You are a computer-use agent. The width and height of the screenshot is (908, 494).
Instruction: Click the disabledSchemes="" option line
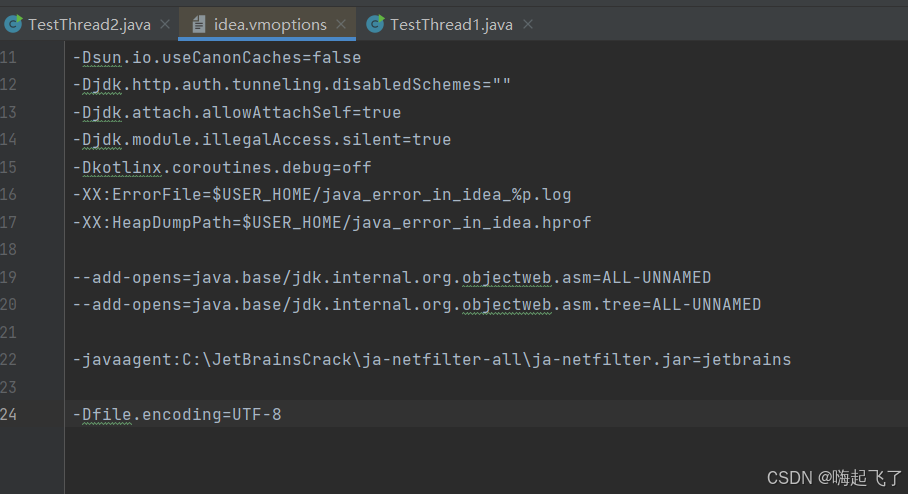(291, 85)
